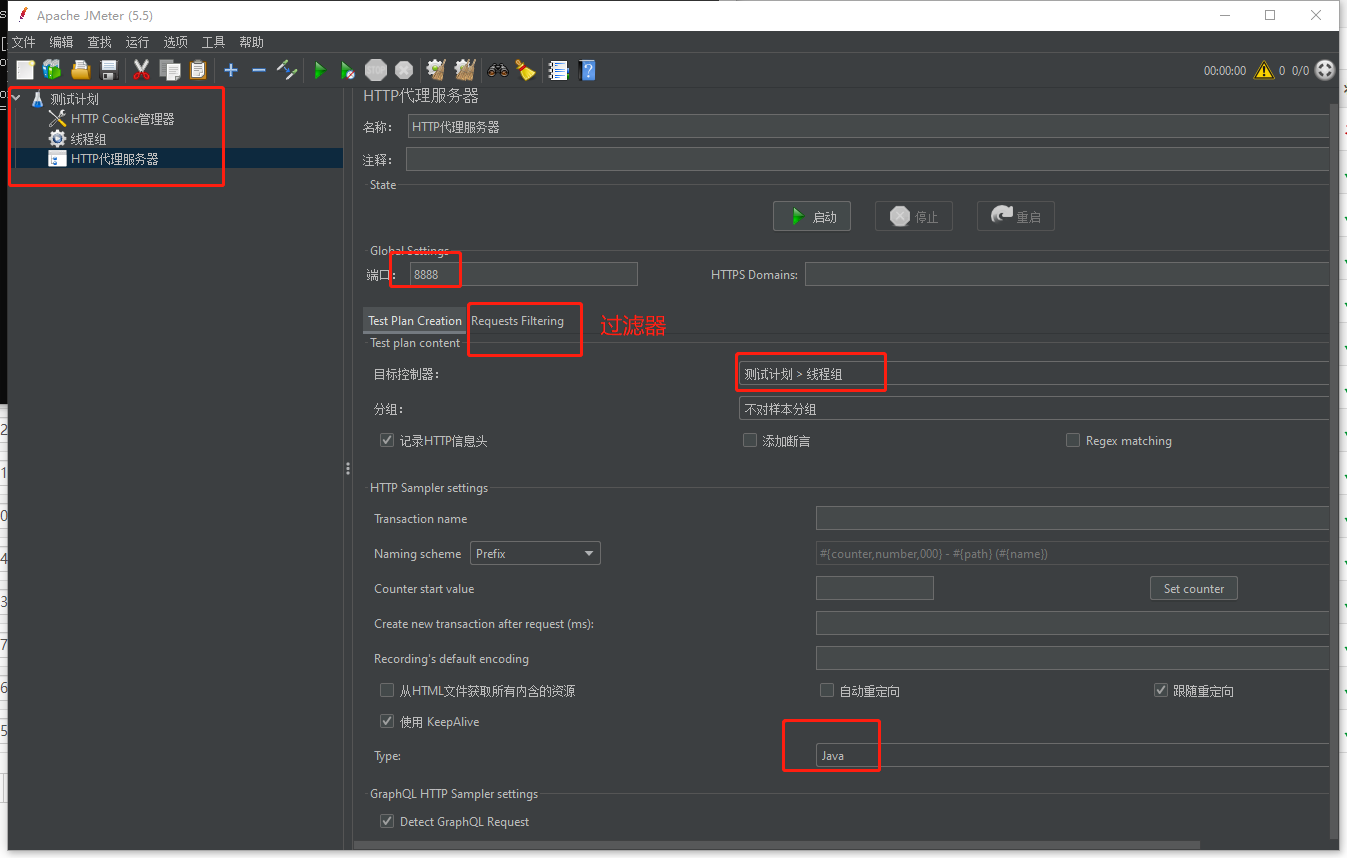Click the Set counter button
This screenshot has height=858, width=1347.
click(1194, 588)
